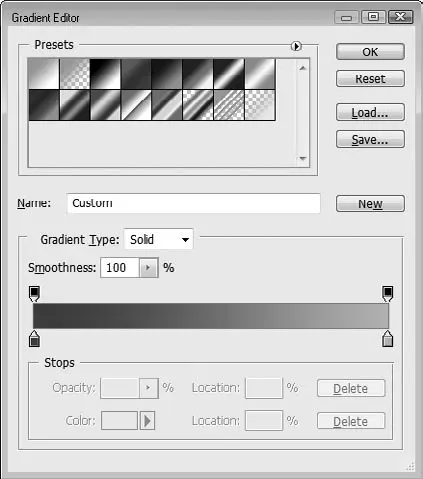
Task: Click OK to confirm the gradient
Action: [370, 52]
